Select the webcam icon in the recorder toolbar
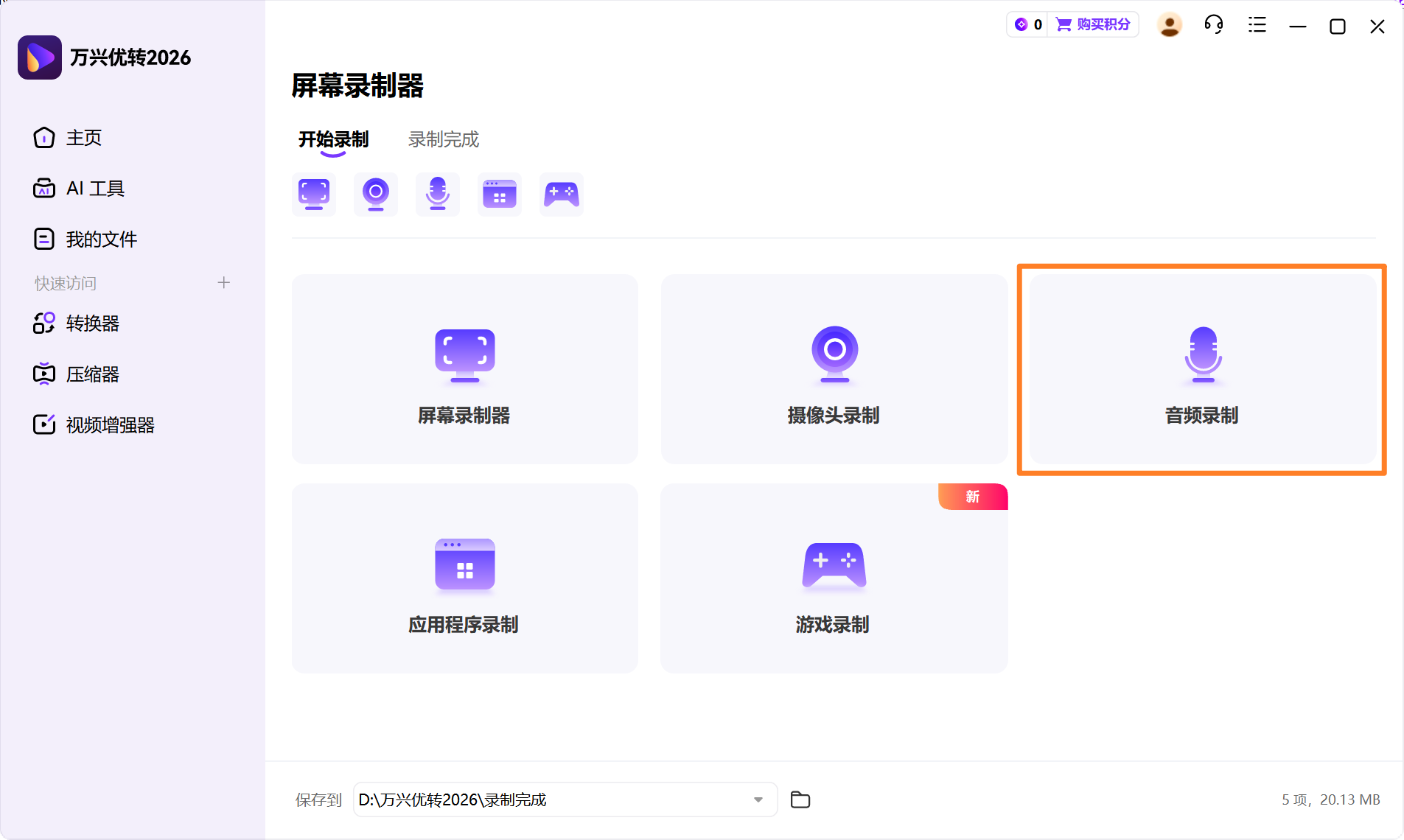 [376, 194]
